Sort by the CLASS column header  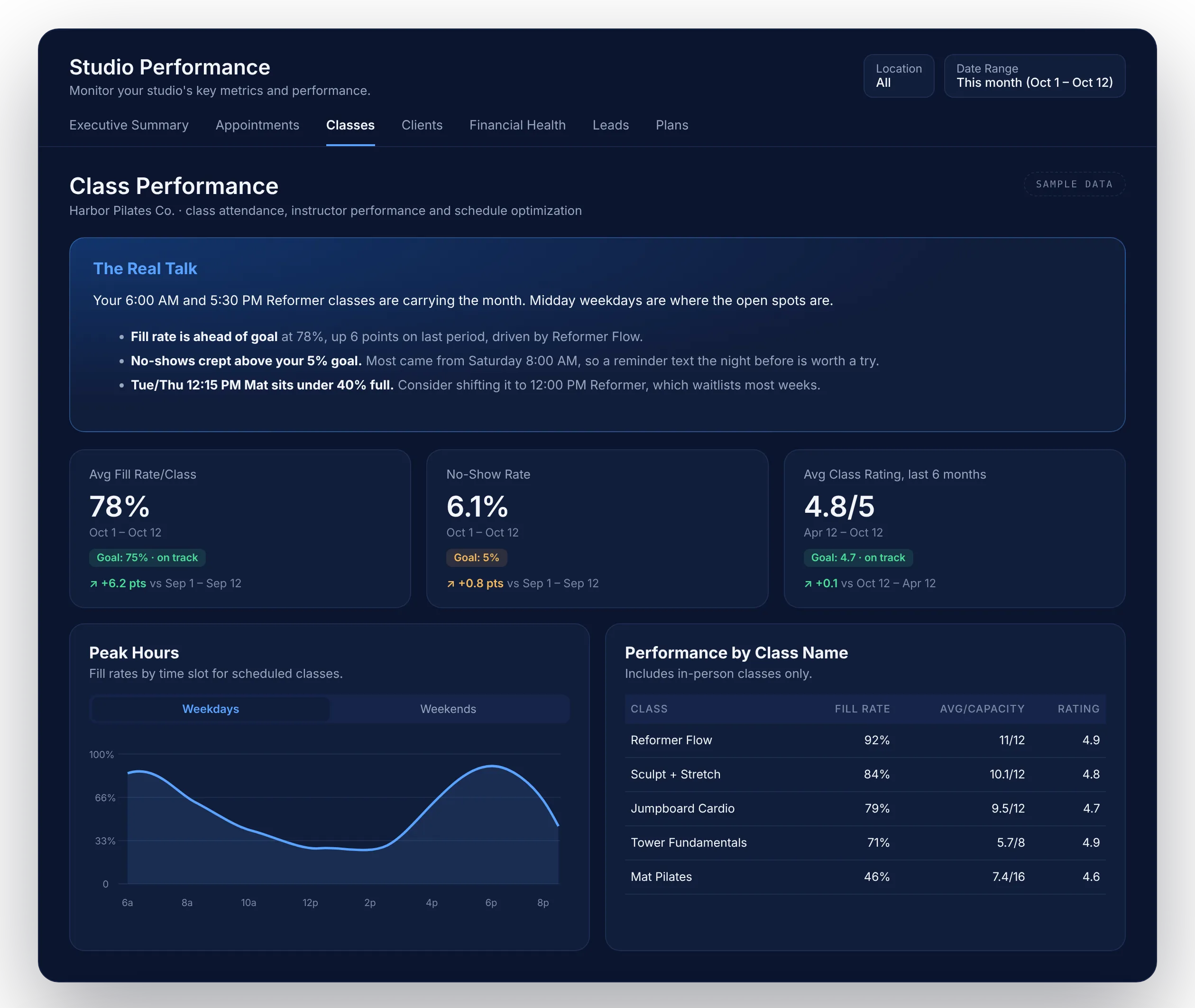click(x=649, y=709)
